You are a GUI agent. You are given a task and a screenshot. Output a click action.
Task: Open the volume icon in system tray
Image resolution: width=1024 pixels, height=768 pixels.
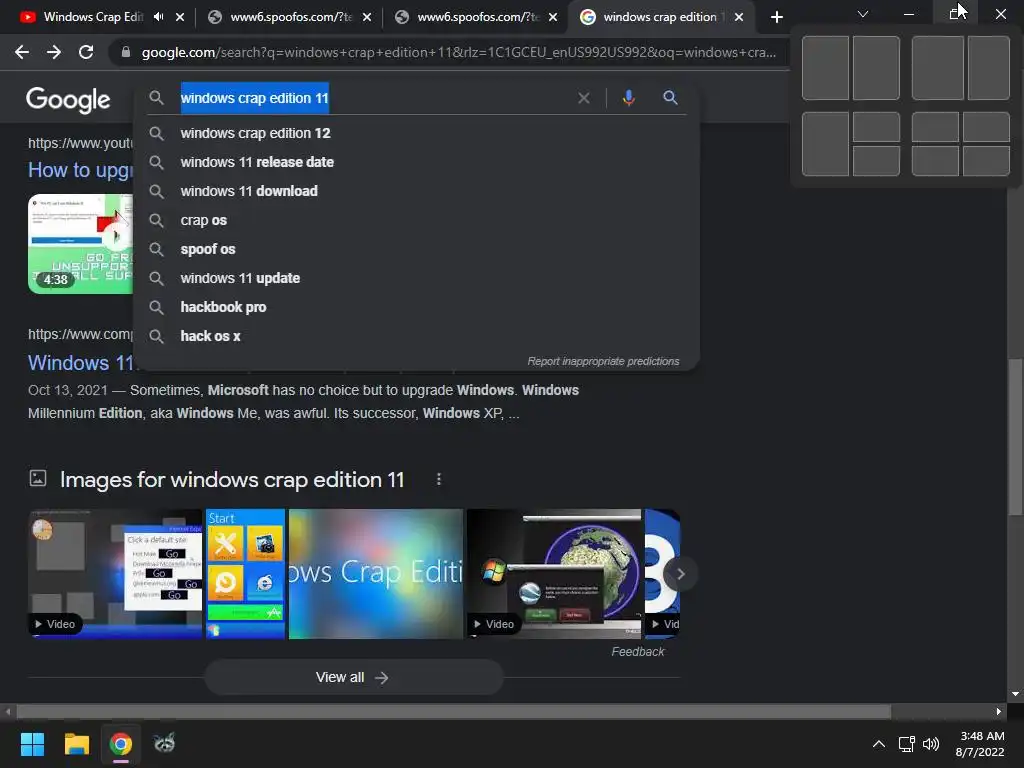[x=931, y=744]
